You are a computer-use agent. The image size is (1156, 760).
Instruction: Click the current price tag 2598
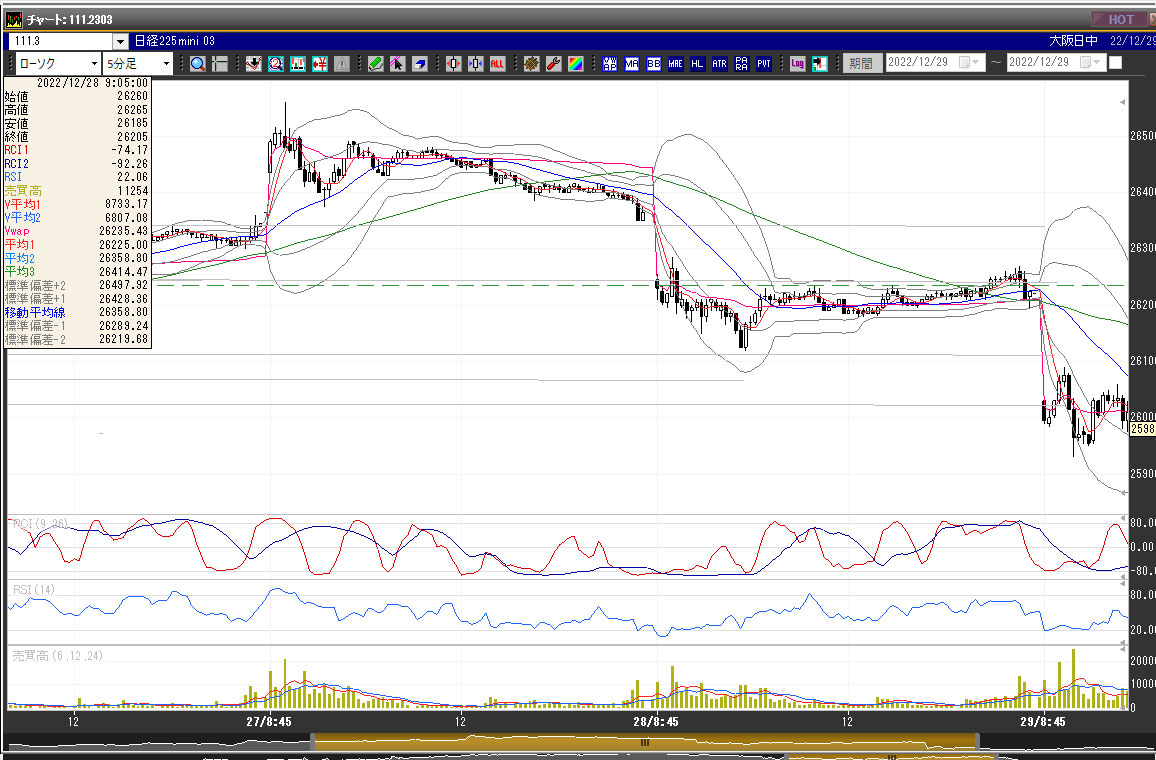pos(1143,428)
